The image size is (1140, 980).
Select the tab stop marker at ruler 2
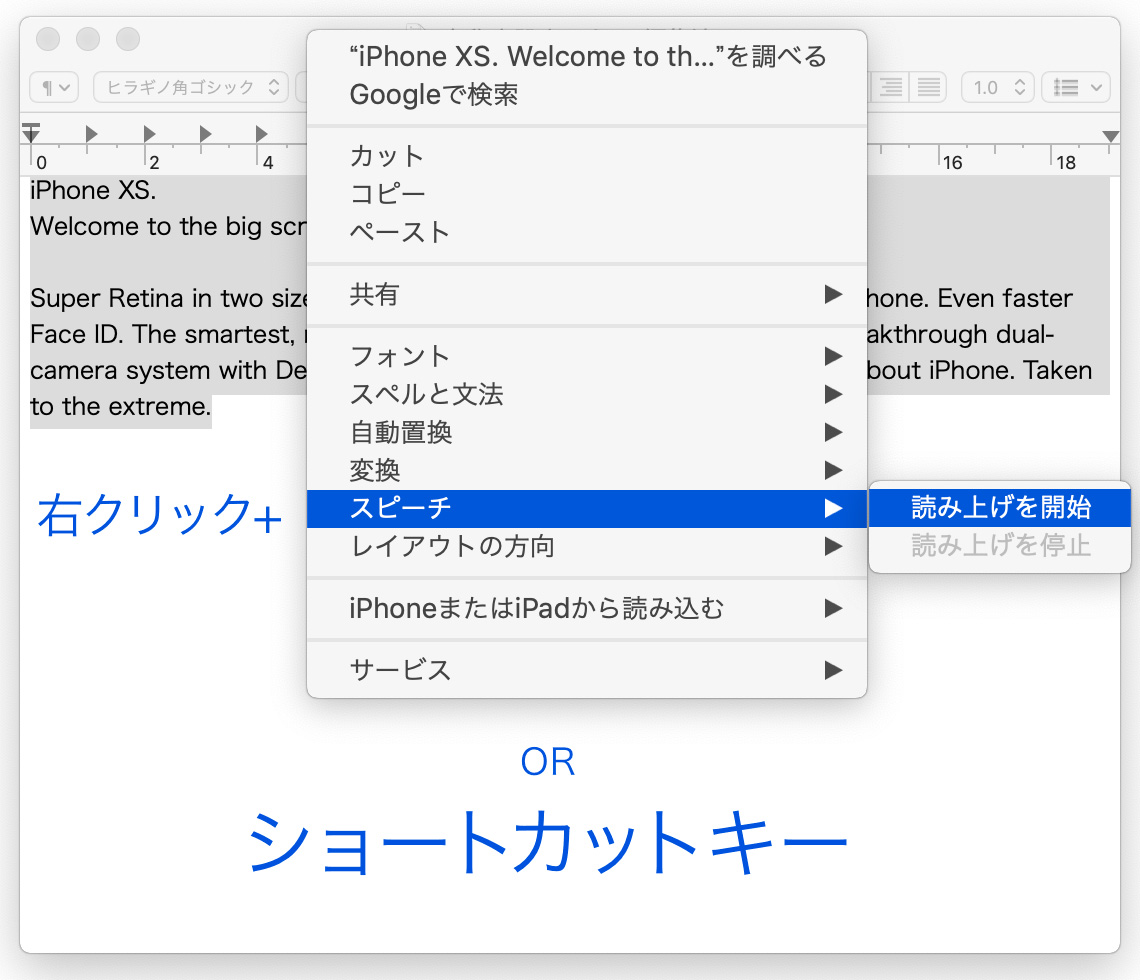tap(149, 134)
